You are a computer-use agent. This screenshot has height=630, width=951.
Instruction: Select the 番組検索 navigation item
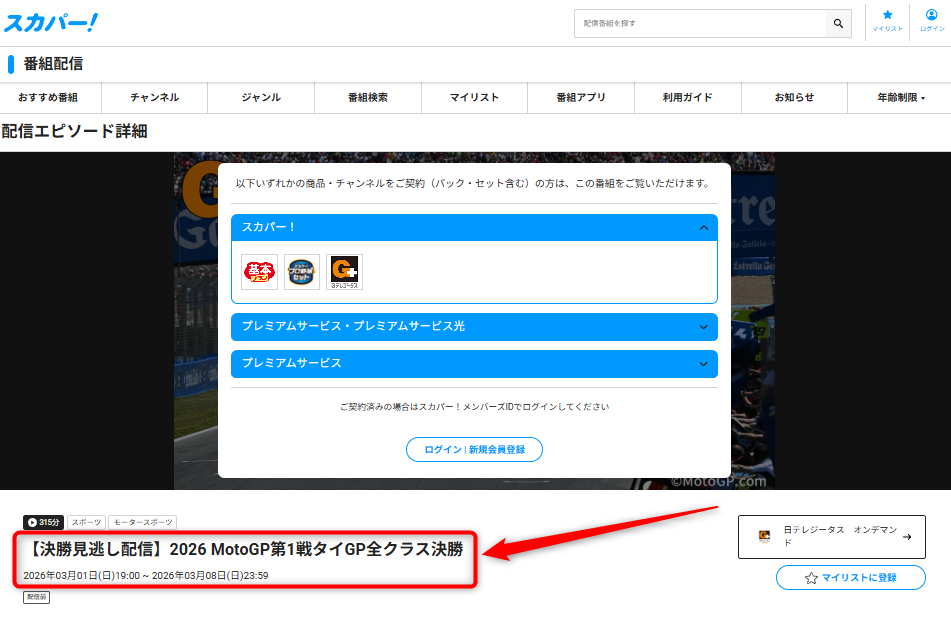point(367,97)
